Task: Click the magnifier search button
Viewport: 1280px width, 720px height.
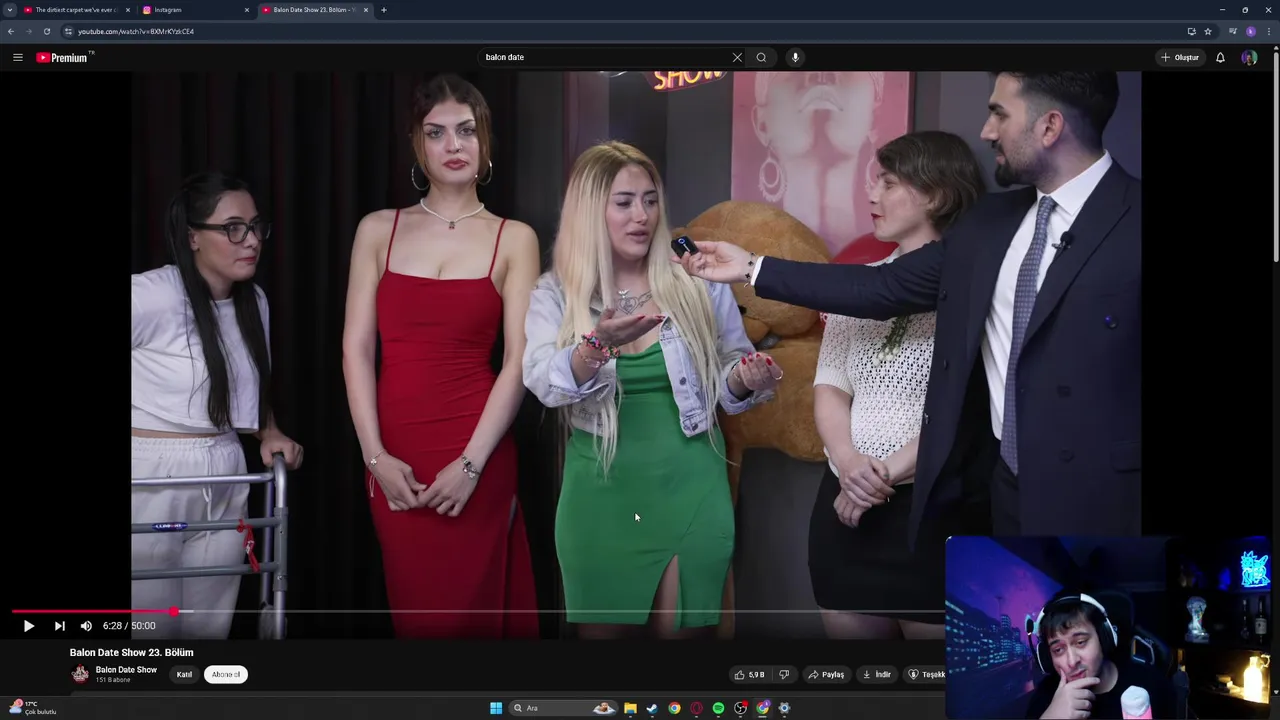Action: [x=761, y=57]
